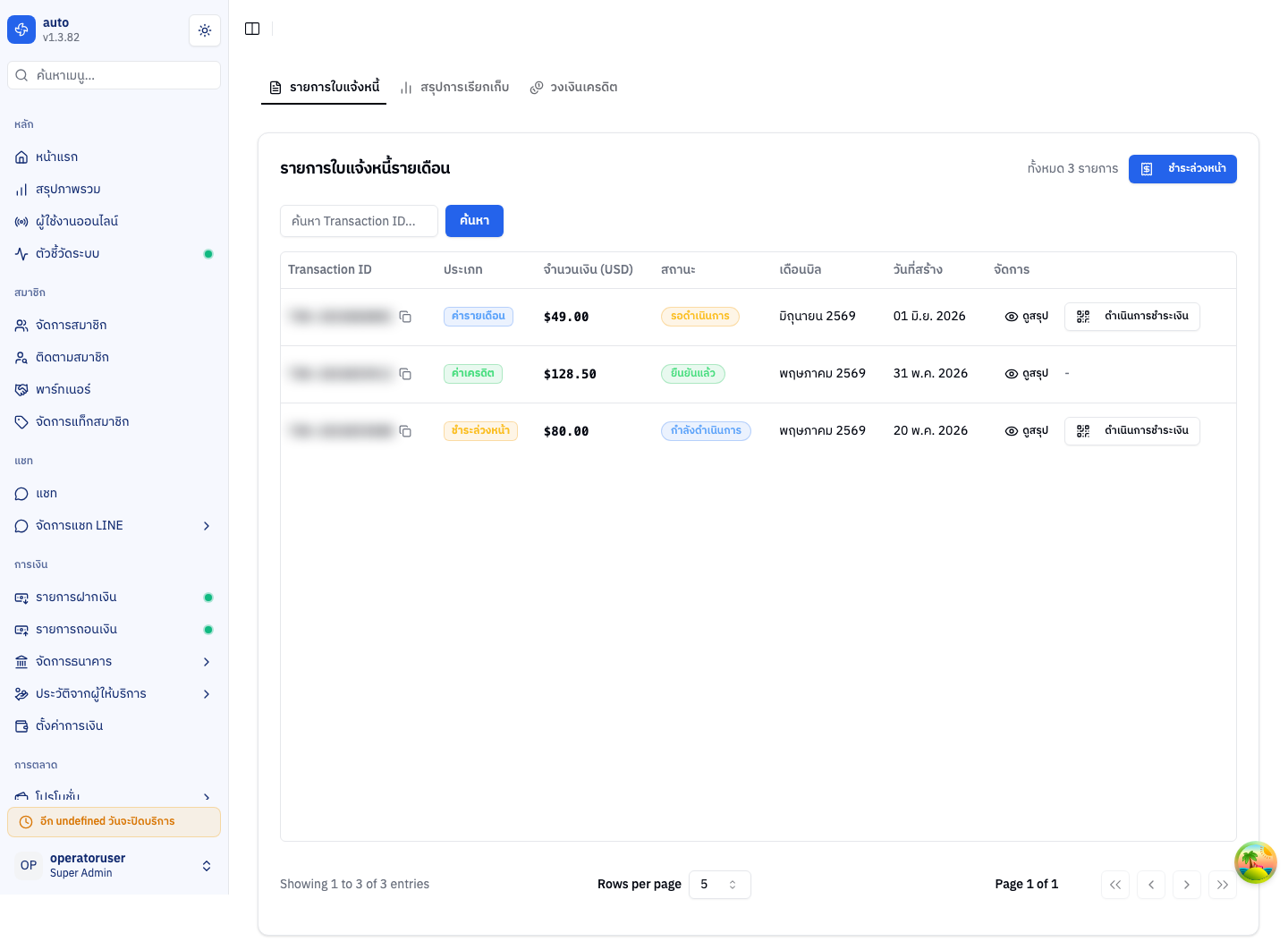Click the จำนวนเงิน (USD) column header

589,270
